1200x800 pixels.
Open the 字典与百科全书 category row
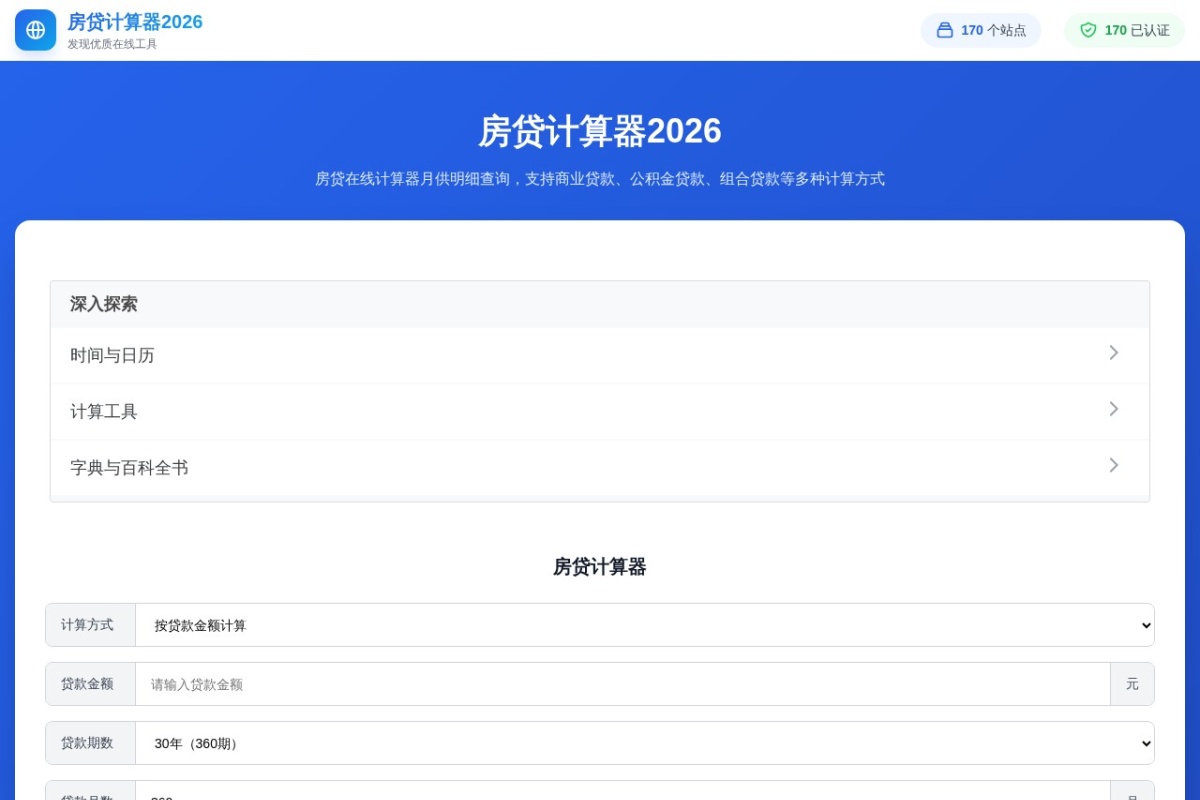pyautogui.click(x=600, y=467)
